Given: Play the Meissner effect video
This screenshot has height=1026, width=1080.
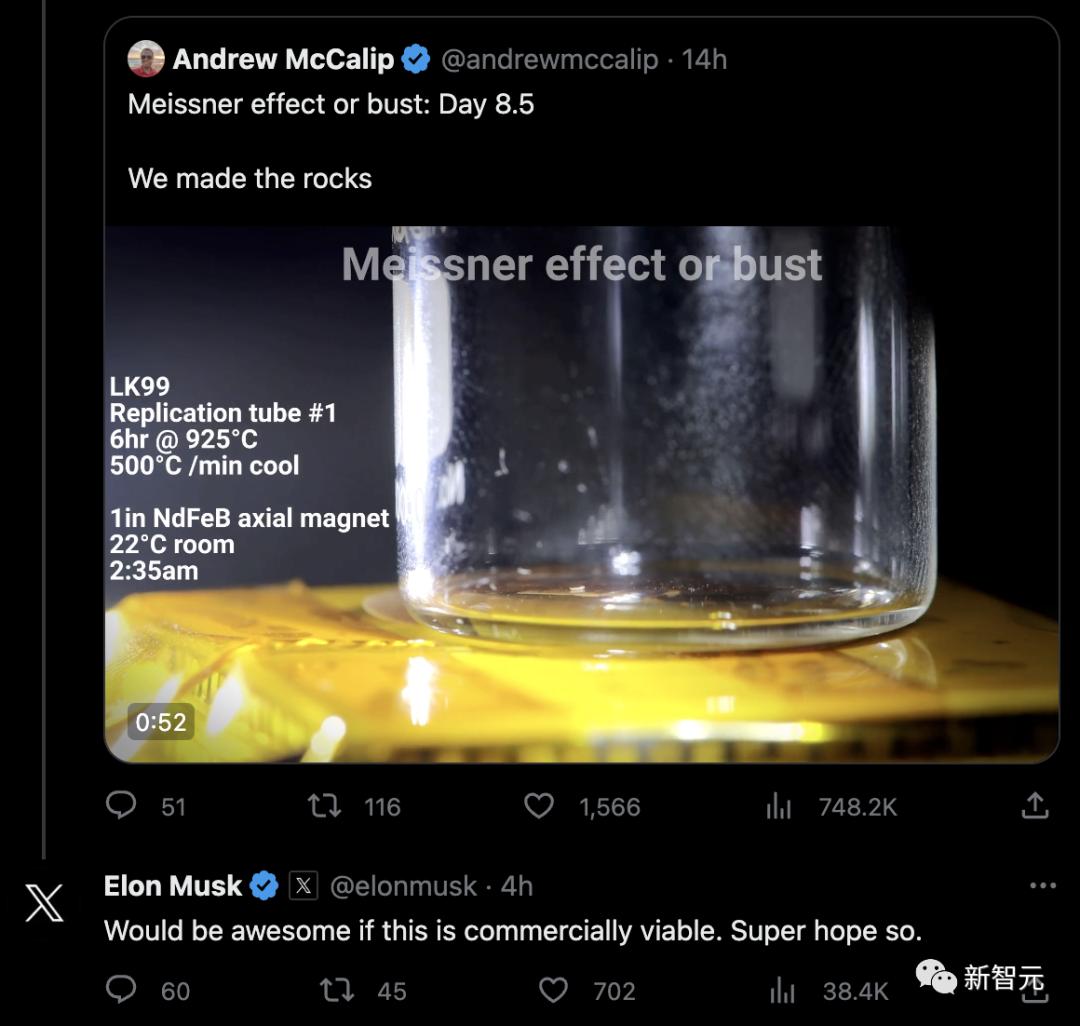Looking at the screenshot, I should pos(580,493).
